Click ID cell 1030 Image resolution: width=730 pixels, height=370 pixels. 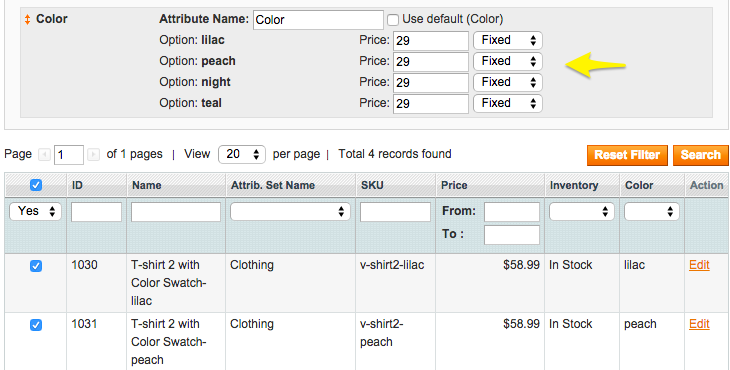(x=84, y=265)
